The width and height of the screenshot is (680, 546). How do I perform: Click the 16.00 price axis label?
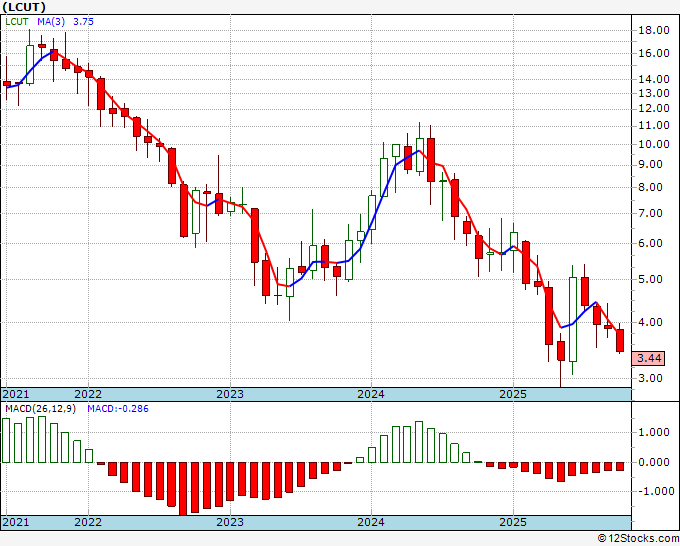click(654, 53)
